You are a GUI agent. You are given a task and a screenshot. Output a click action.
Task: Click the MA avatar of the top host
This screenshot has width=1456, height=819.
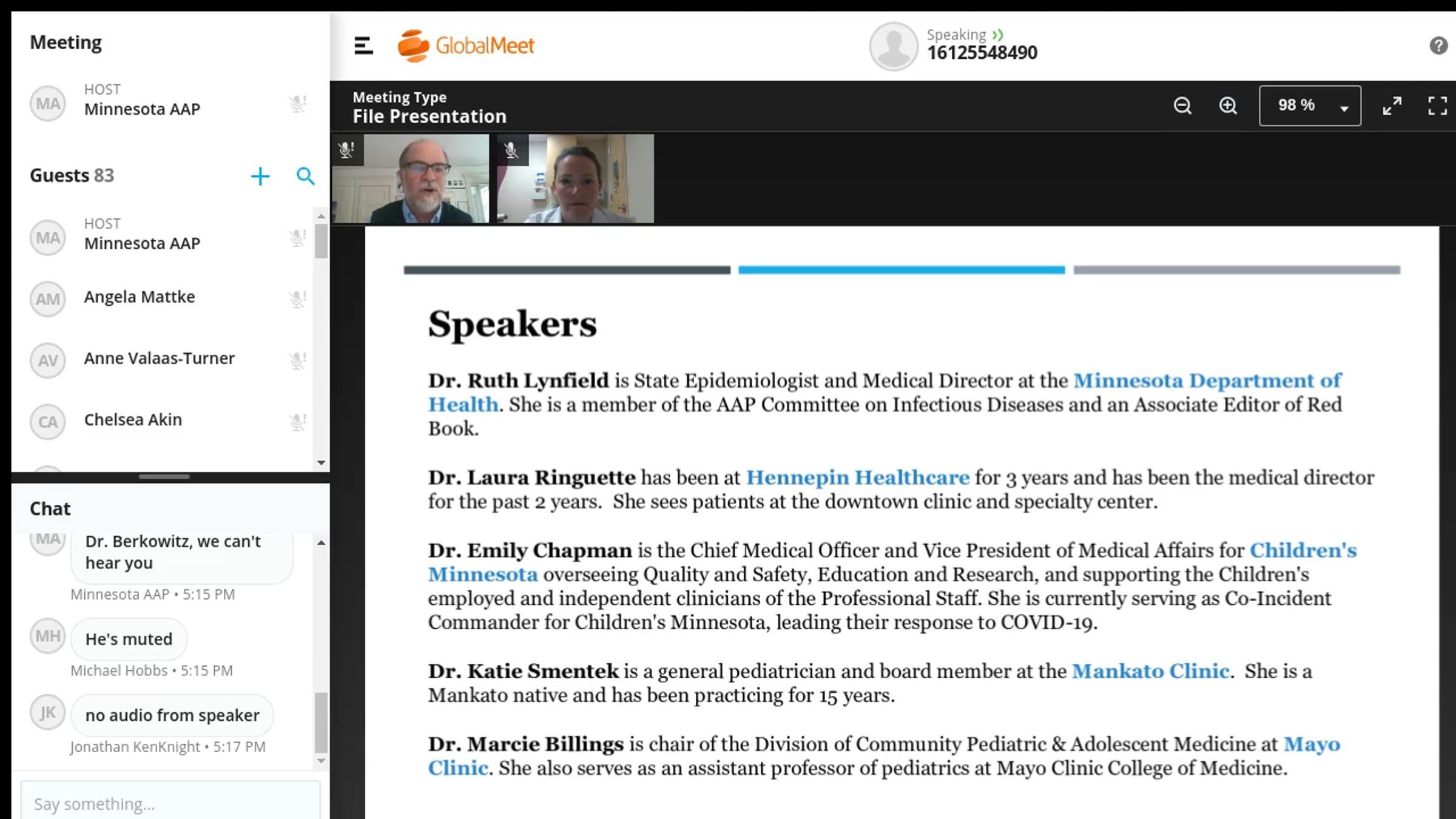click(48, 103)
